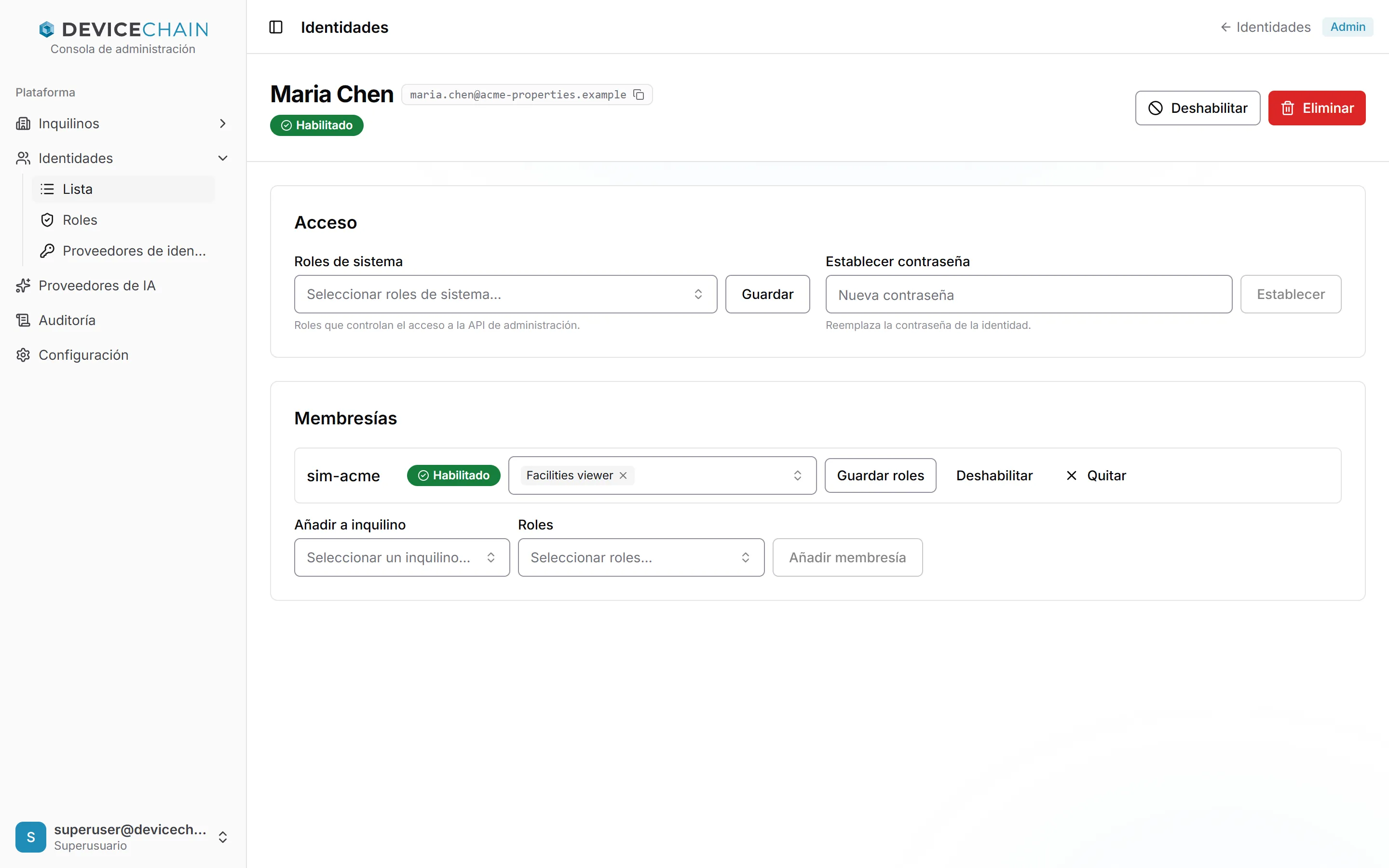The width and height of the screenshot is (1389, 868).
Task: Click the superuser avatar S
Action: tap(31, 837)
